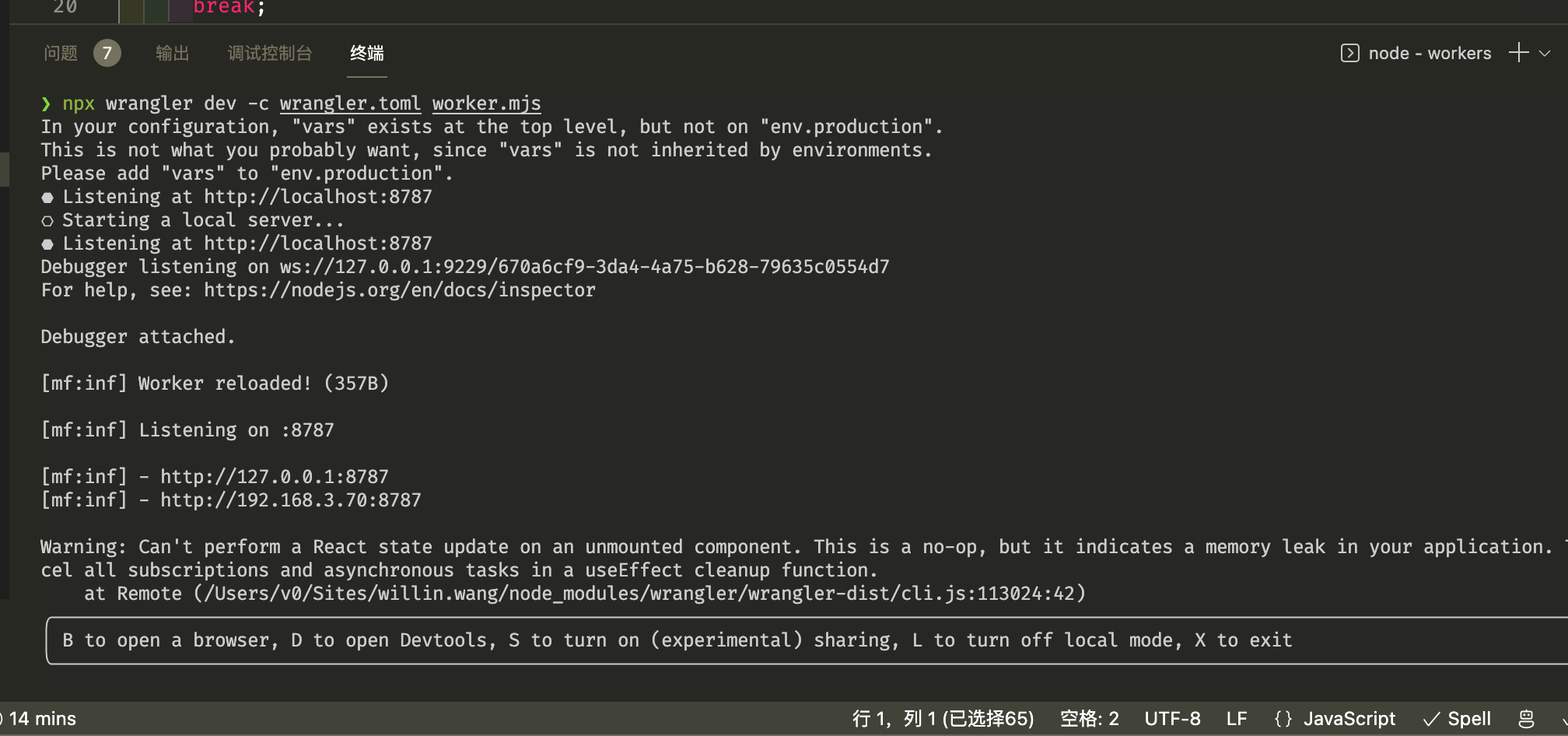The width and height of the screenshot is (1568, 736).
Task: Open cursor position indicator 行 1, 列 1
Action: tap(943, 718)
